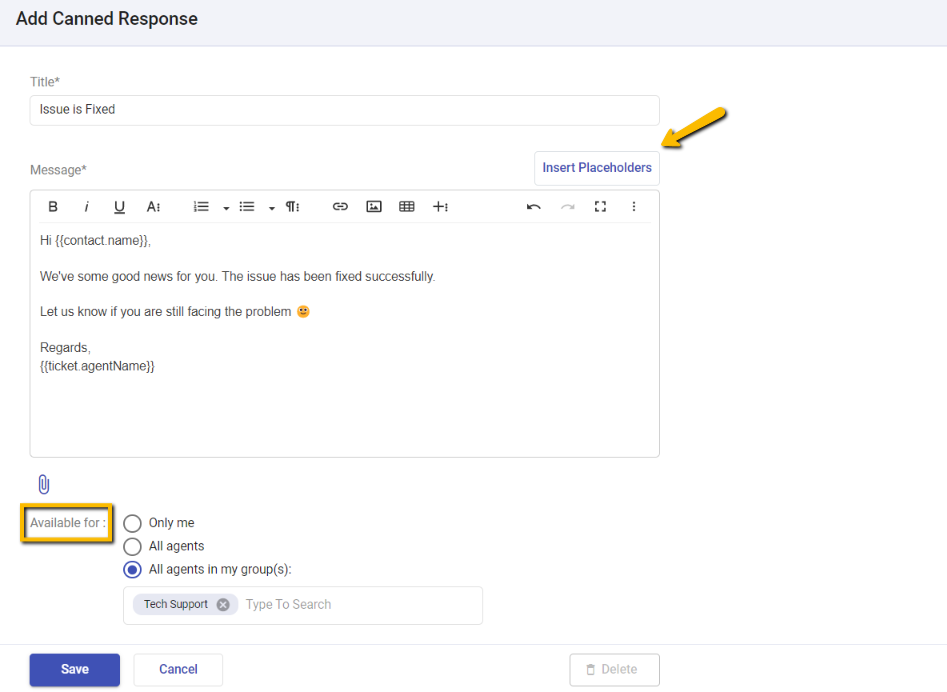Click the 'issue has been fixed successfully' sentence
Viewport: 947px width, 692px height.
pyautogui.click(x=328, y=277)
